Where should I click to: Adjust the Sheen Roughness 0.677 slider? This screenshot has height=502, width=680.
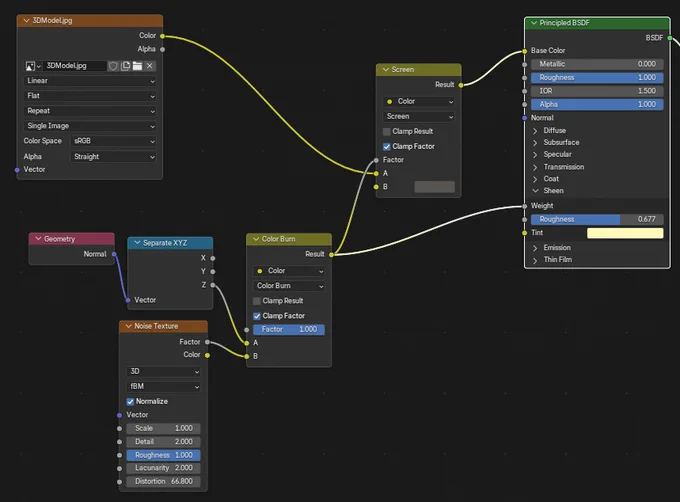click(x=597, y=219)
